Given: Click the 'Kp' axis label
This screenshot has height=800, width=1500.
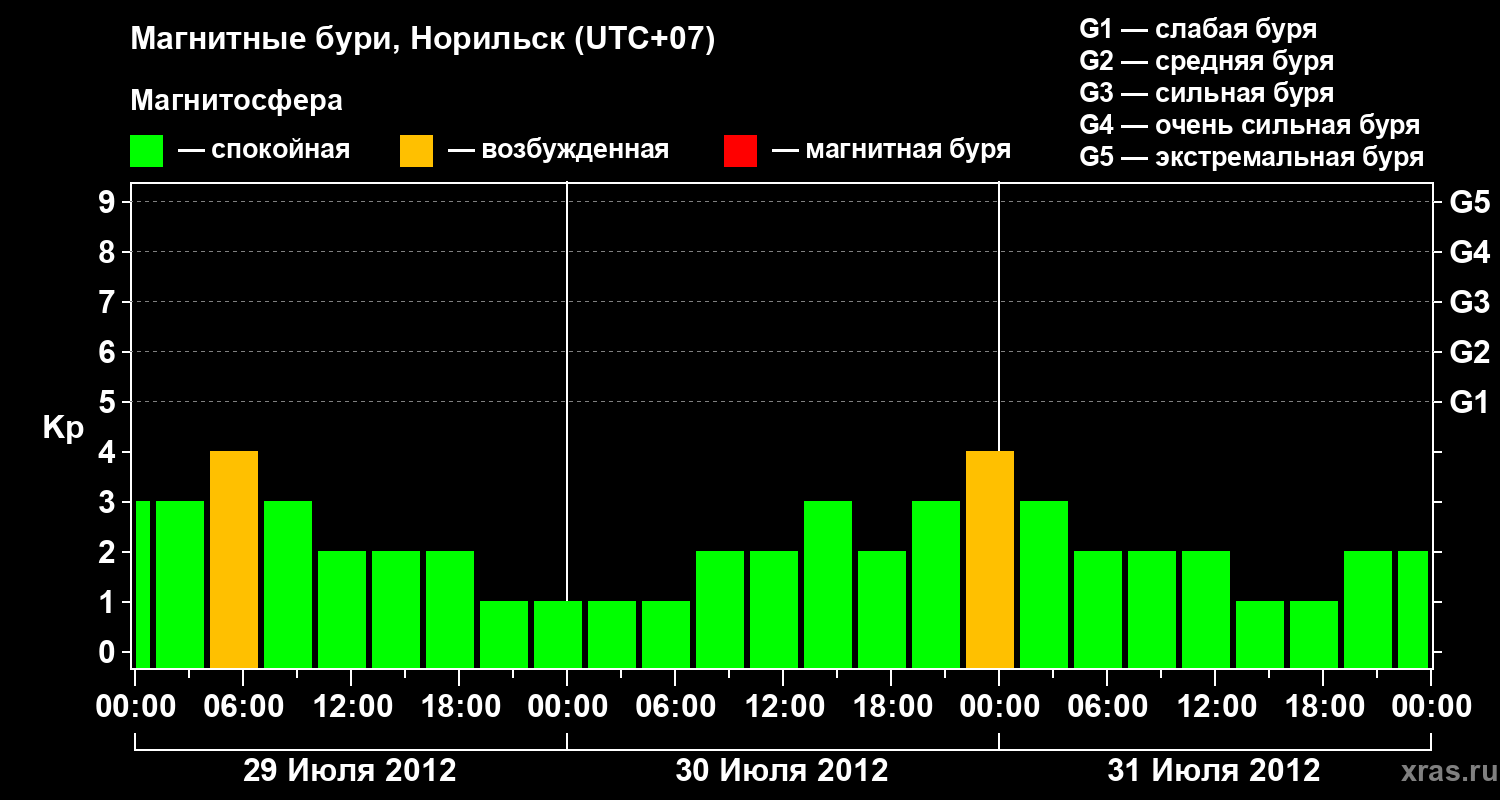Looking at the screenshot, I should click(x=63, y=428).
